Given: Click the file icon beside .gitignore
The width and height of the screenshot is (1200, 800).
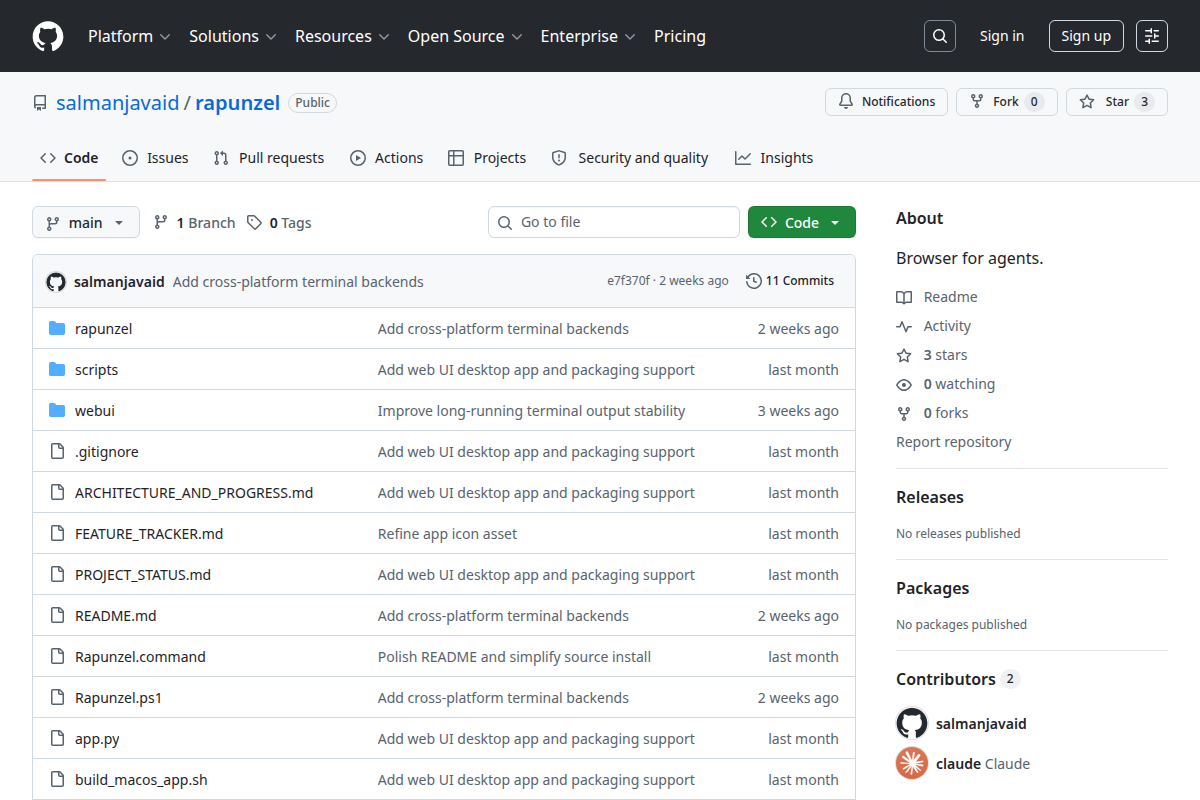Looking at the screenshot, I should (x=57, y=452).
